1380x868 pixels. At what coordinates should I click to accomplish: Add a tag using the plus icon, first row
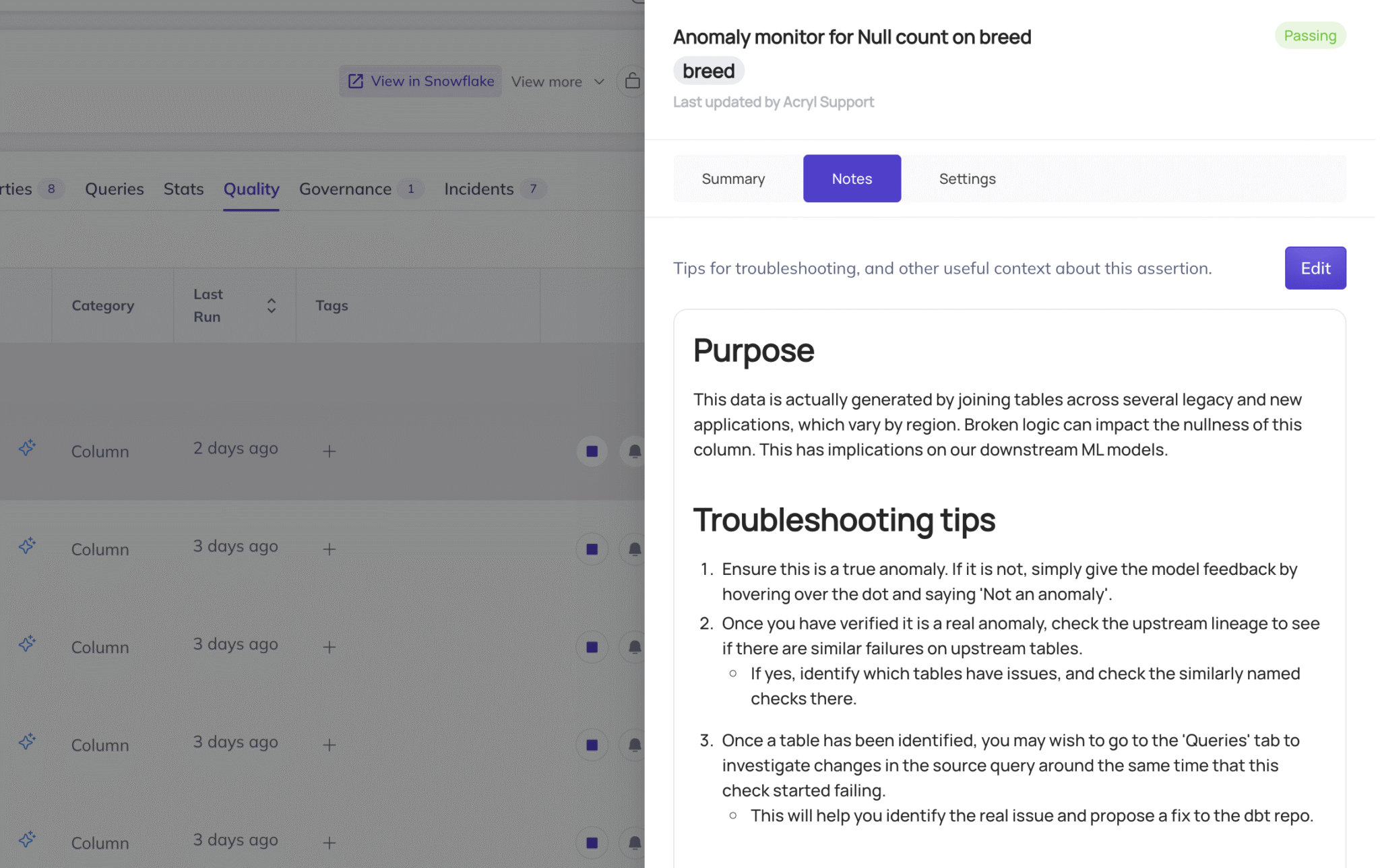[329, 452]
